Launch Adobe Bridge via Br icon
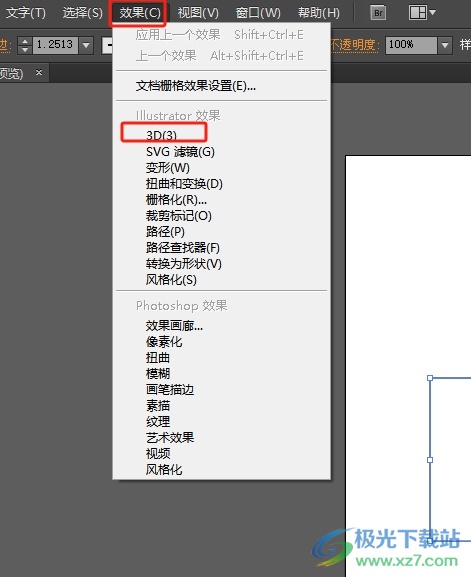This screenshot has height=577, width=471. (378, 13)
